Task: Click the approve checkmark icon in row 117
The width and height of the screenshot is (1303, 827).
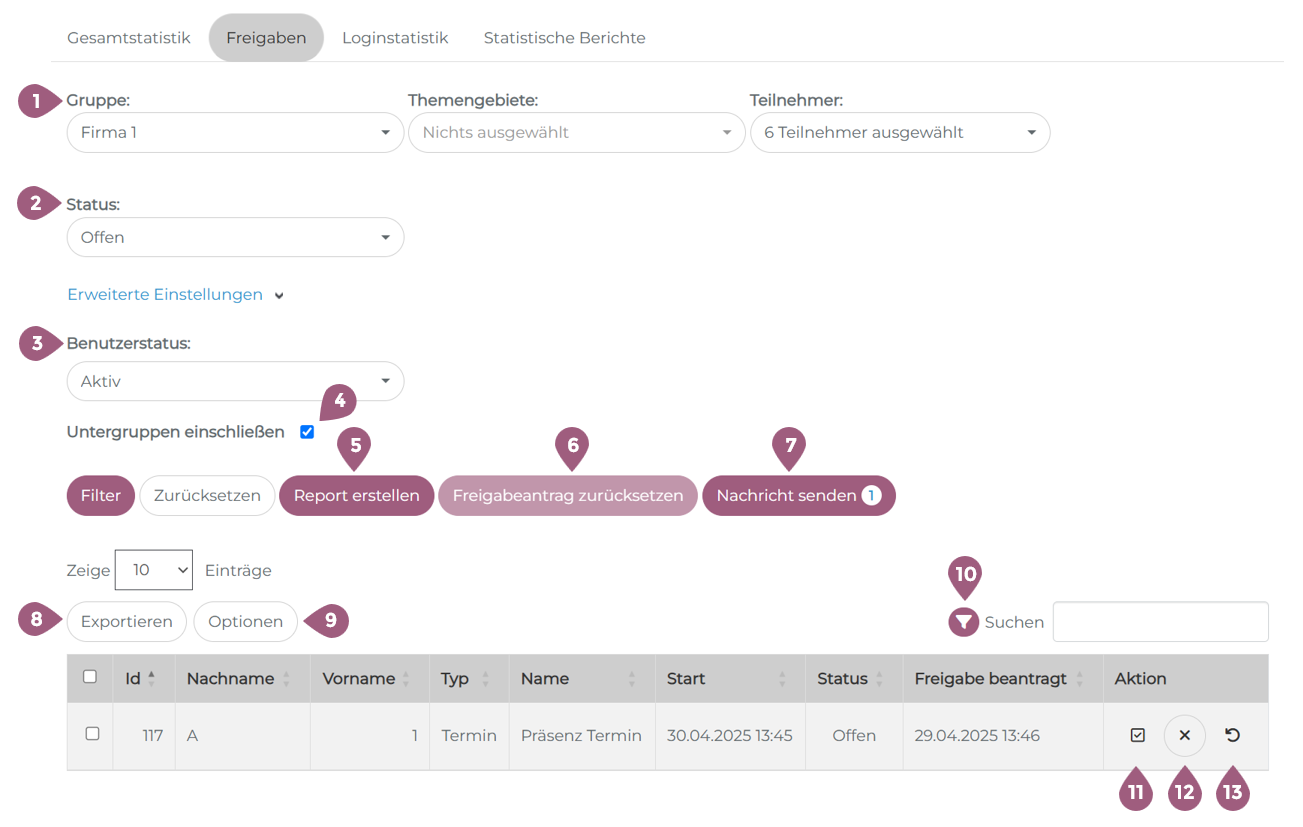Action: click(1137, 735)
